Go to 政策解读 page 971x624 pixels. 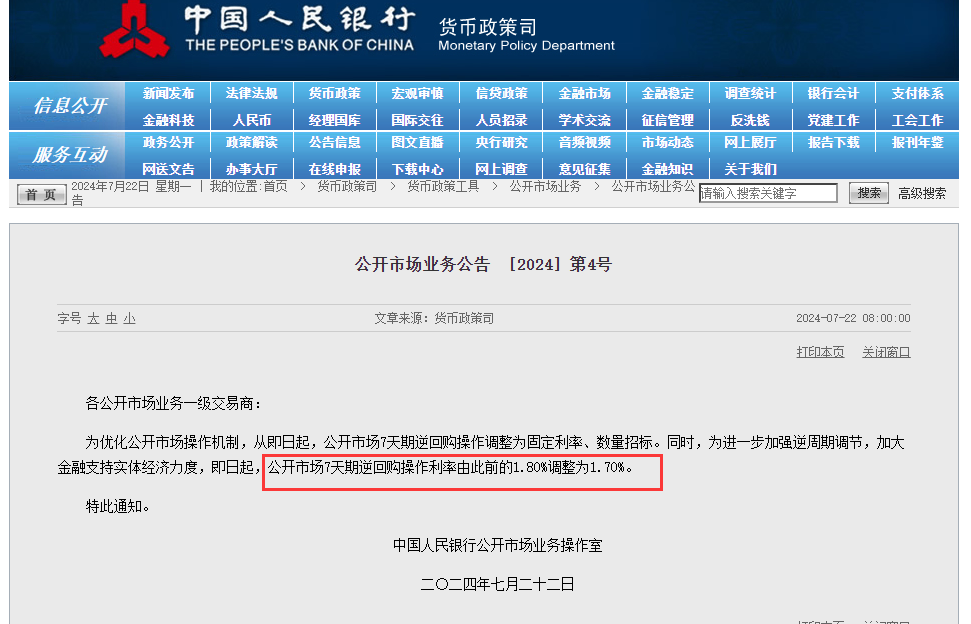(x=251, y=142)
